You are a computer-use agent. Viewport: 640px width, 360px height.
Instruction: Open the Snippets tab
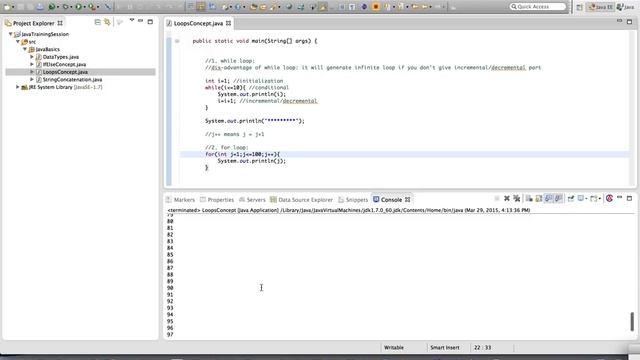click(353, 200)
